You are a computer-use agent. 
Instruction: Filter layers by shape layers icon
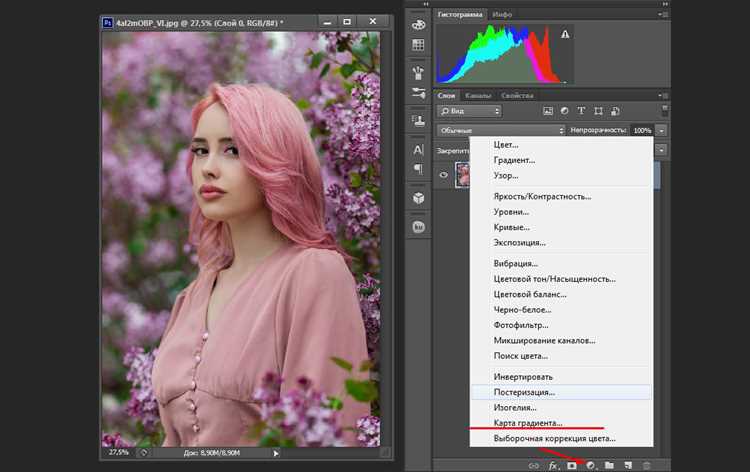[598, 111]
